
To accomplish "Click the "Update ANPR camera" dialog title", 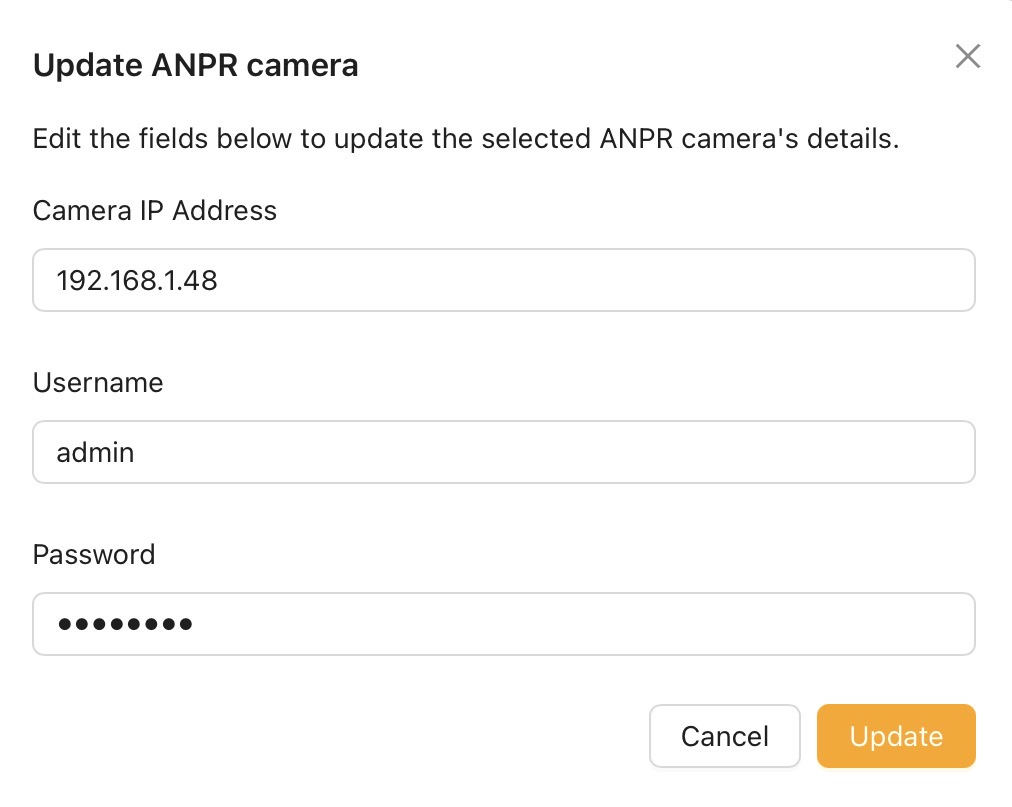I will point(196,66).
